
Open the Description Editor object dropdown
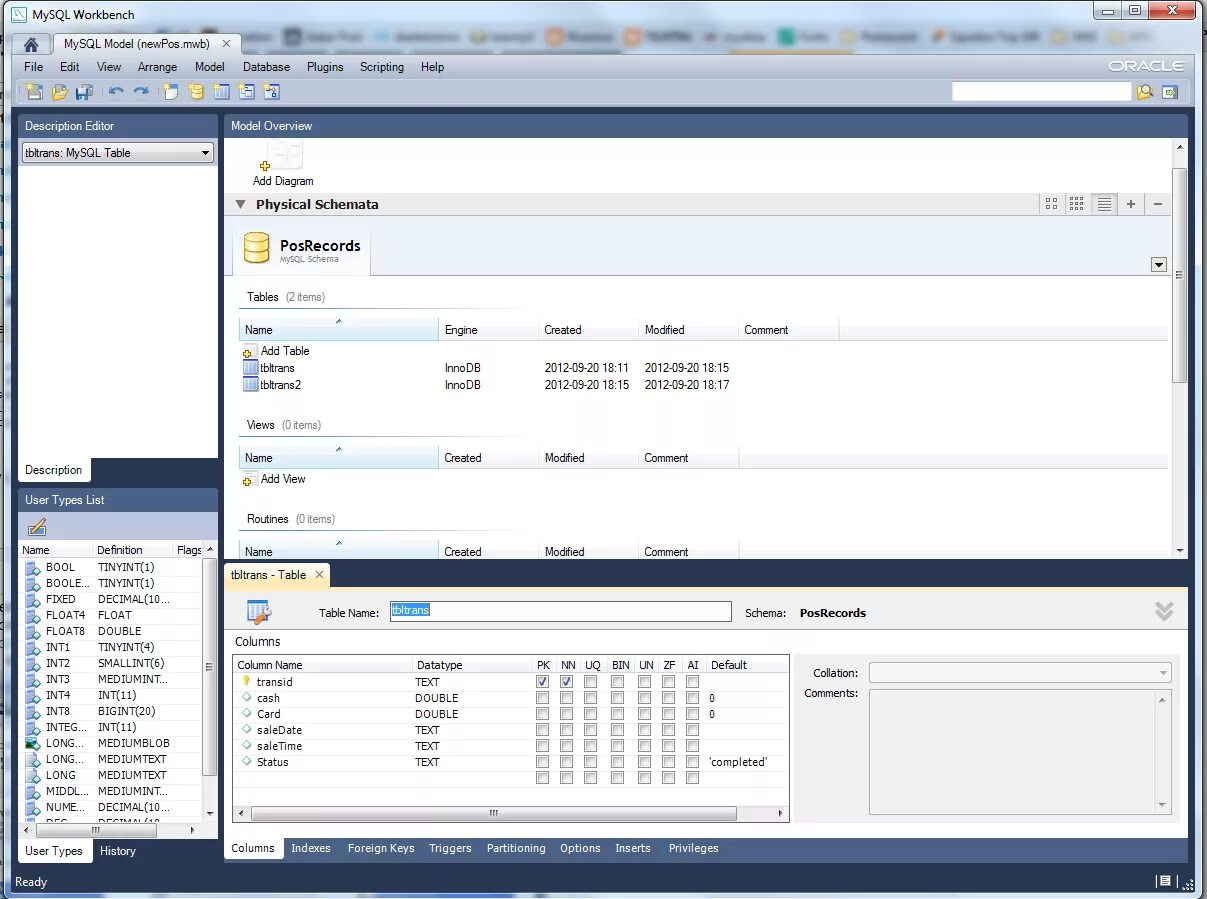pyautogui.click(x=205, y=152)
